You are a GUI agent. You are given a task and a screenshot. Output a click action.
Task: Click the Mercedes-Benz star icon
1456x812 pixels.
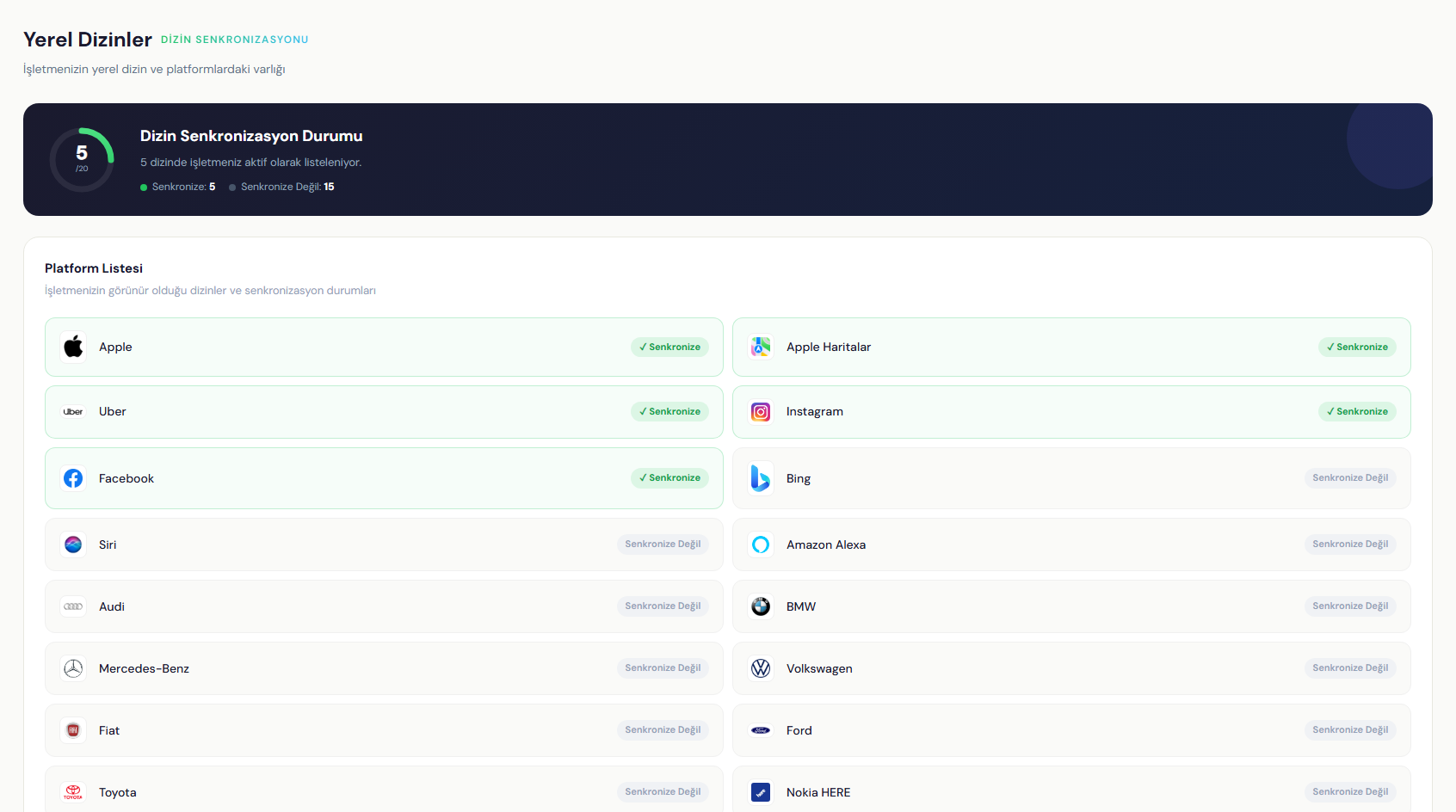pos(73,668)
